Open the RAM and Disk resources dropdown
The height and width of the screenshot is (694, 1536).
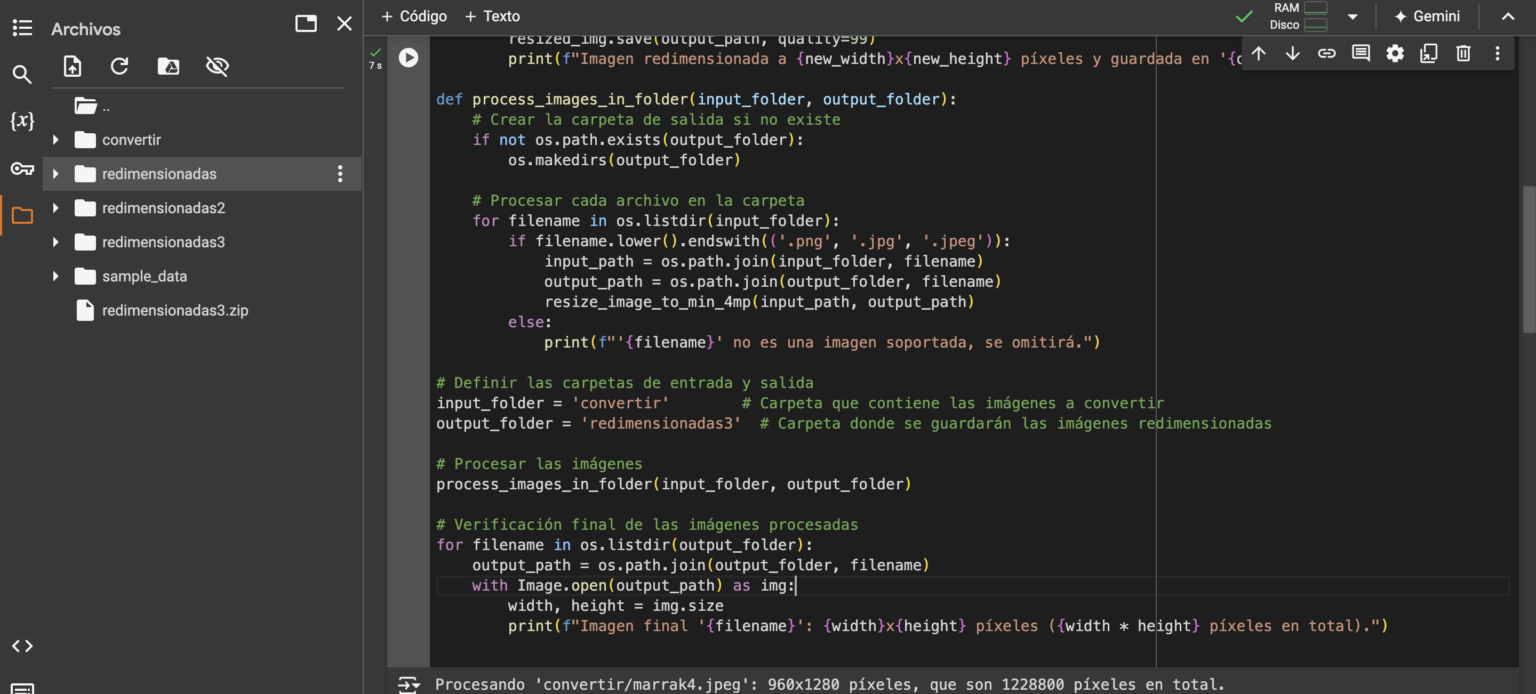(x=1352, y=16)
